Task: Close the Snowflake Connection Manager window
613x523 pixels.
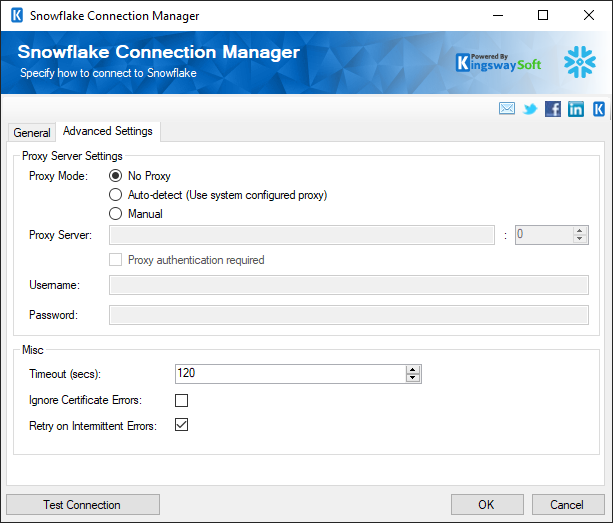Action: (589, 16)
